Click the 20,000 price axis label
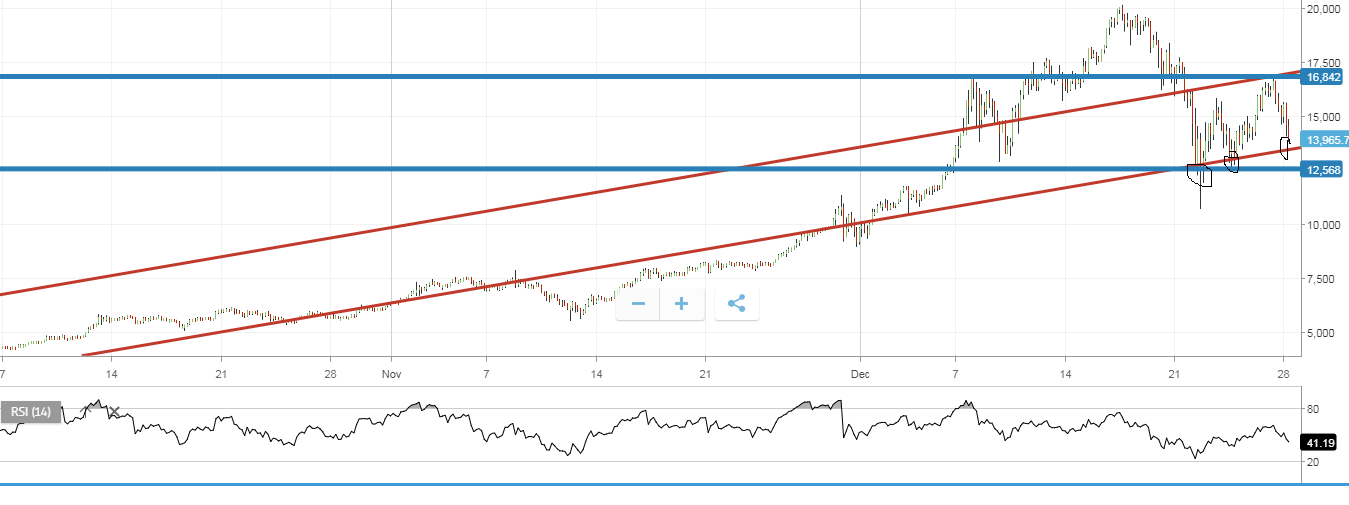The image size is (1349, 505). (x=1322, y=10)
